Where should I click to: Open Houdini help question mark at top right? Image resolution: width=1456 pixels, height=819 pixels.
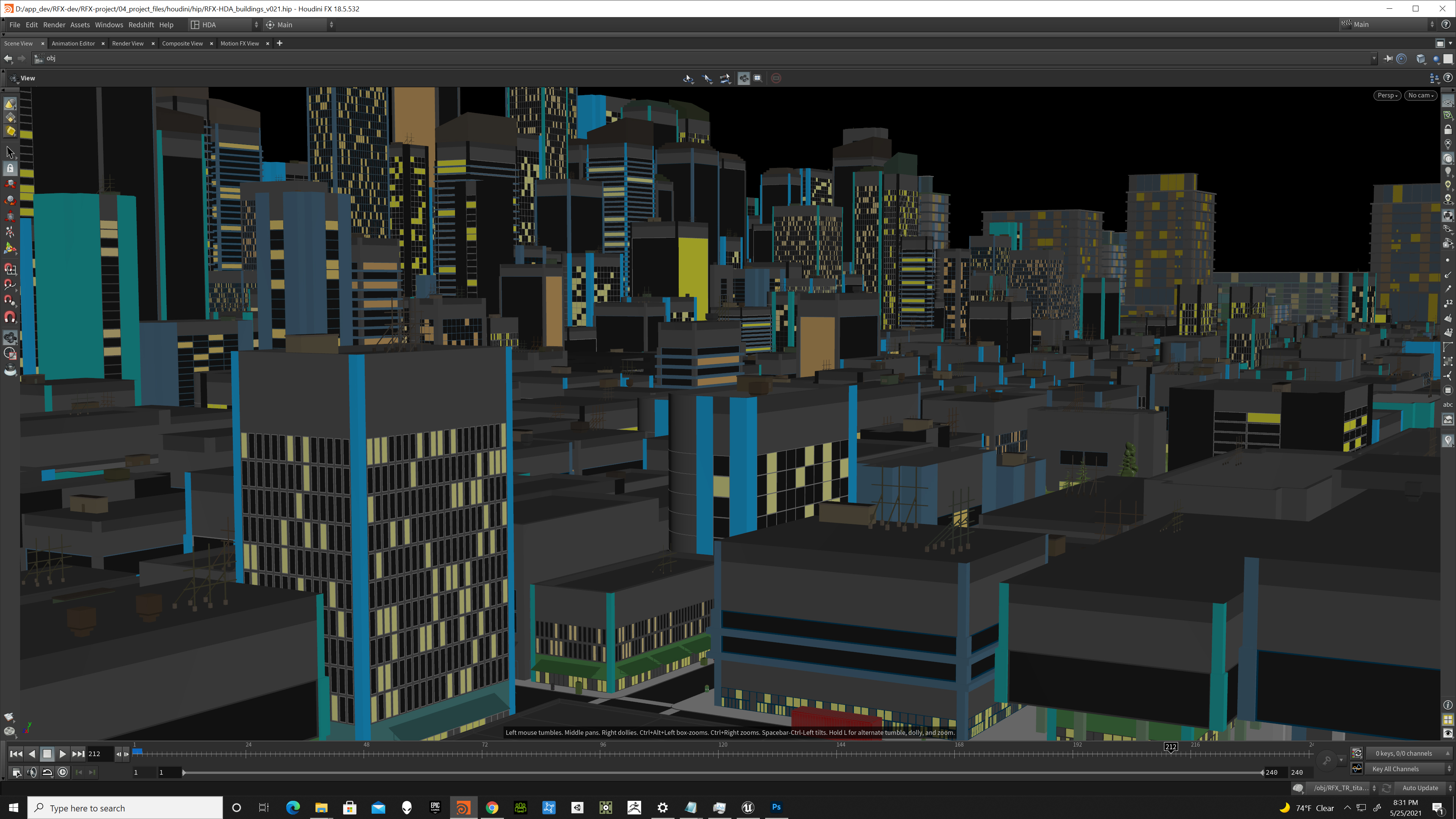1446,24
